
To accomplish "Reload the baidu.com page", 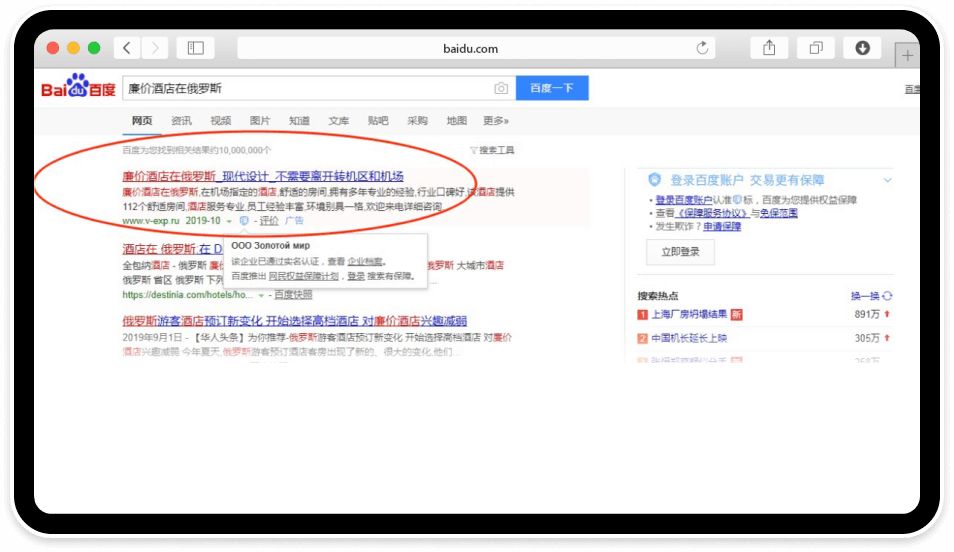I will (702, 48).
